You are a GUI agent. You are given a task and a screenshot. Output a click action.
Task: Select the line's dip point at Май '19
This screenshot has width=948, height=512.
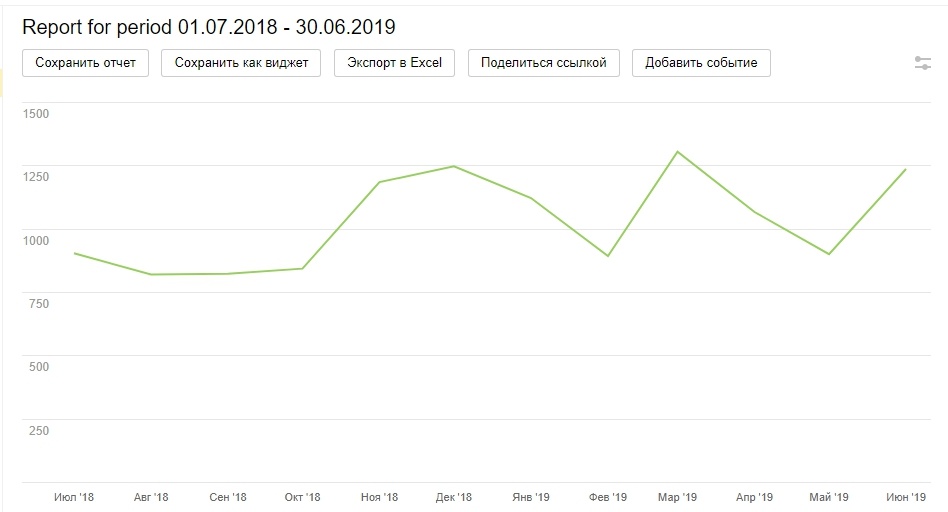[x=829, y=254]
